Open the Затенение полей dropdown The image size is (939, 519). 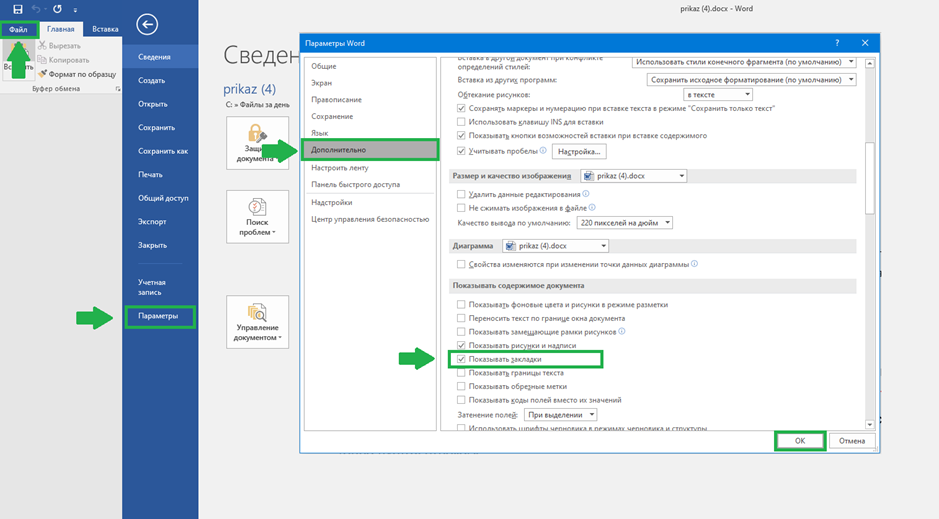coord(561,415)
